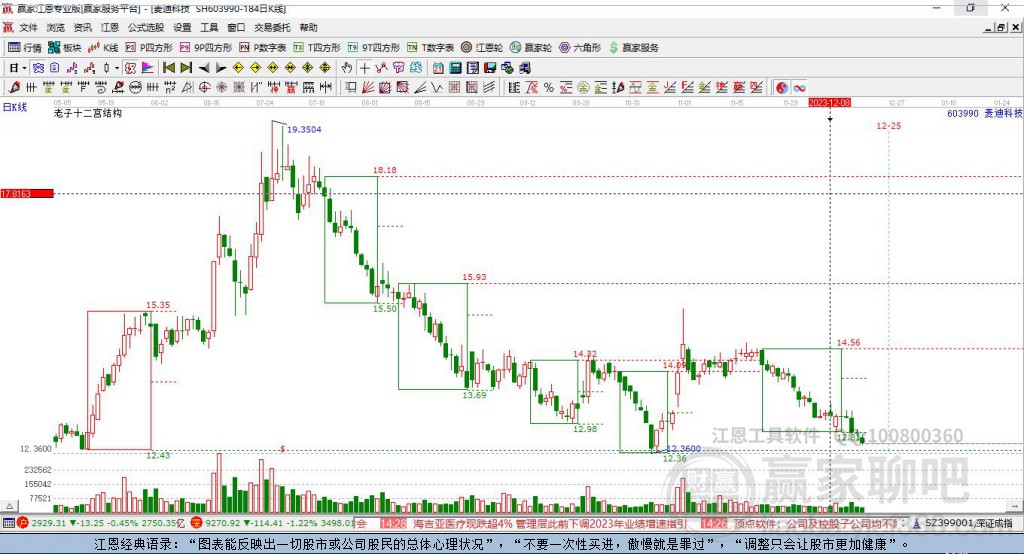Screen dimensions: 1024x554
Task: Toggle the crosshair cursor tool
Action: pyautogui.click(x=364, y=68)
